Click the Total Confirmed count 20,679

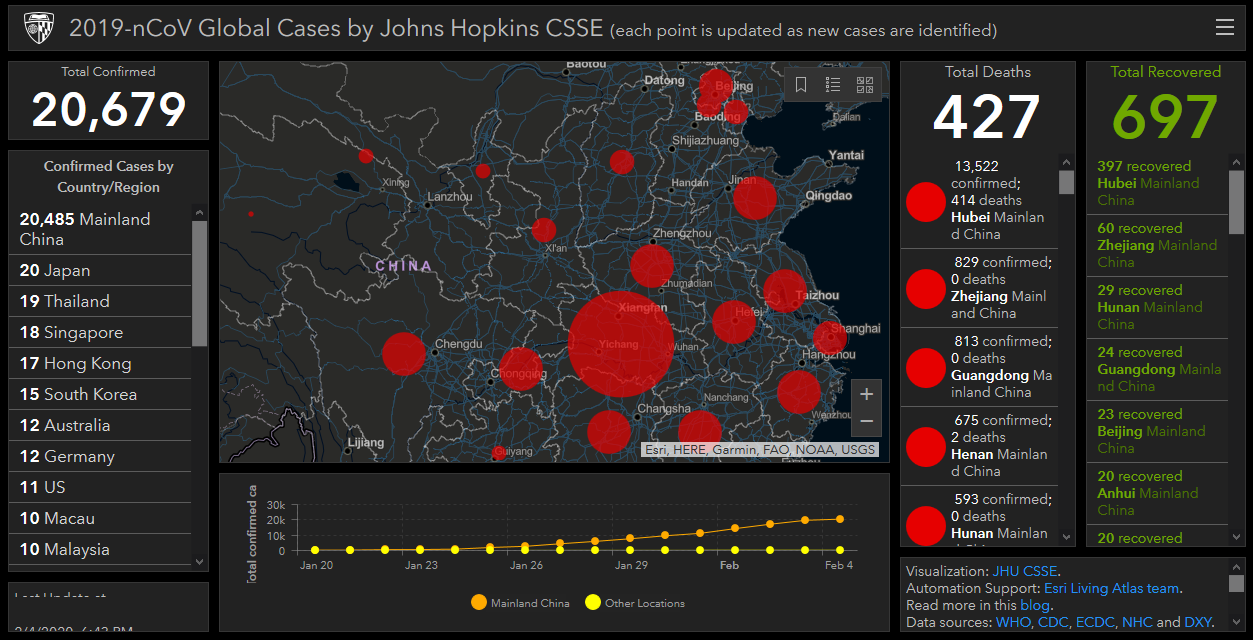[109, 109]
